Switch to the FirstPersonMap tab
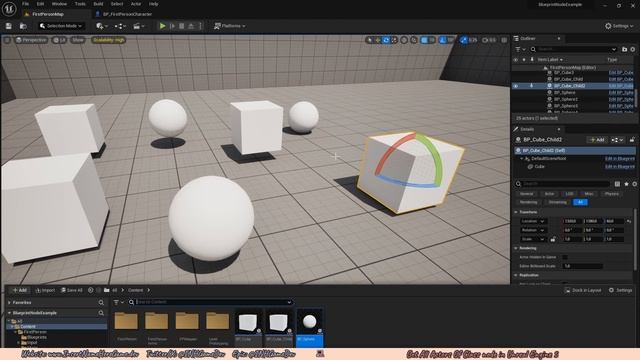This screenshot has height=360, width=640. [48, 14]
